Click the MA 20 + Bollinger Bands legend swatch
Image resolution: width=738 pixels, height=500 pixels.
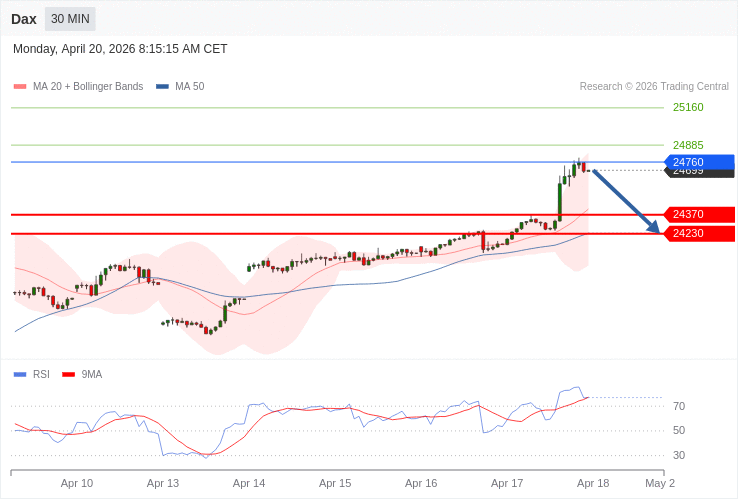tap(19, 87)
